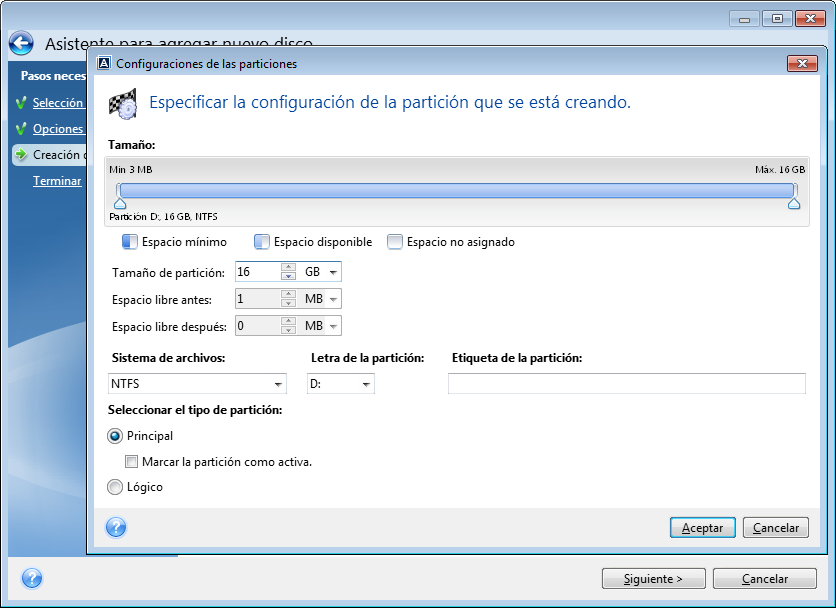
Task: Check Marcar la partición como activa
Action: click(x=131, y=461)
